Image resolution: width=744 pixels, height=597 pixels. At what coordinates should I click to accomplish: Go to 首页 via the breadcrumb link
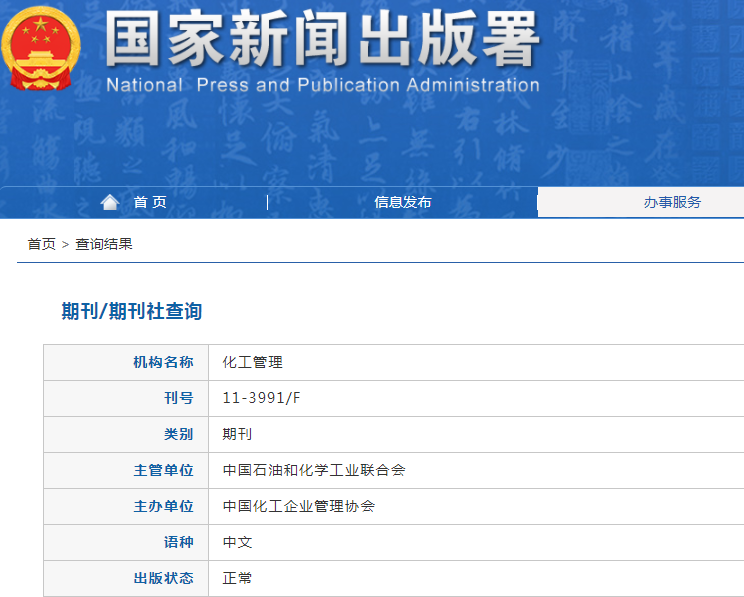point(41,244)
